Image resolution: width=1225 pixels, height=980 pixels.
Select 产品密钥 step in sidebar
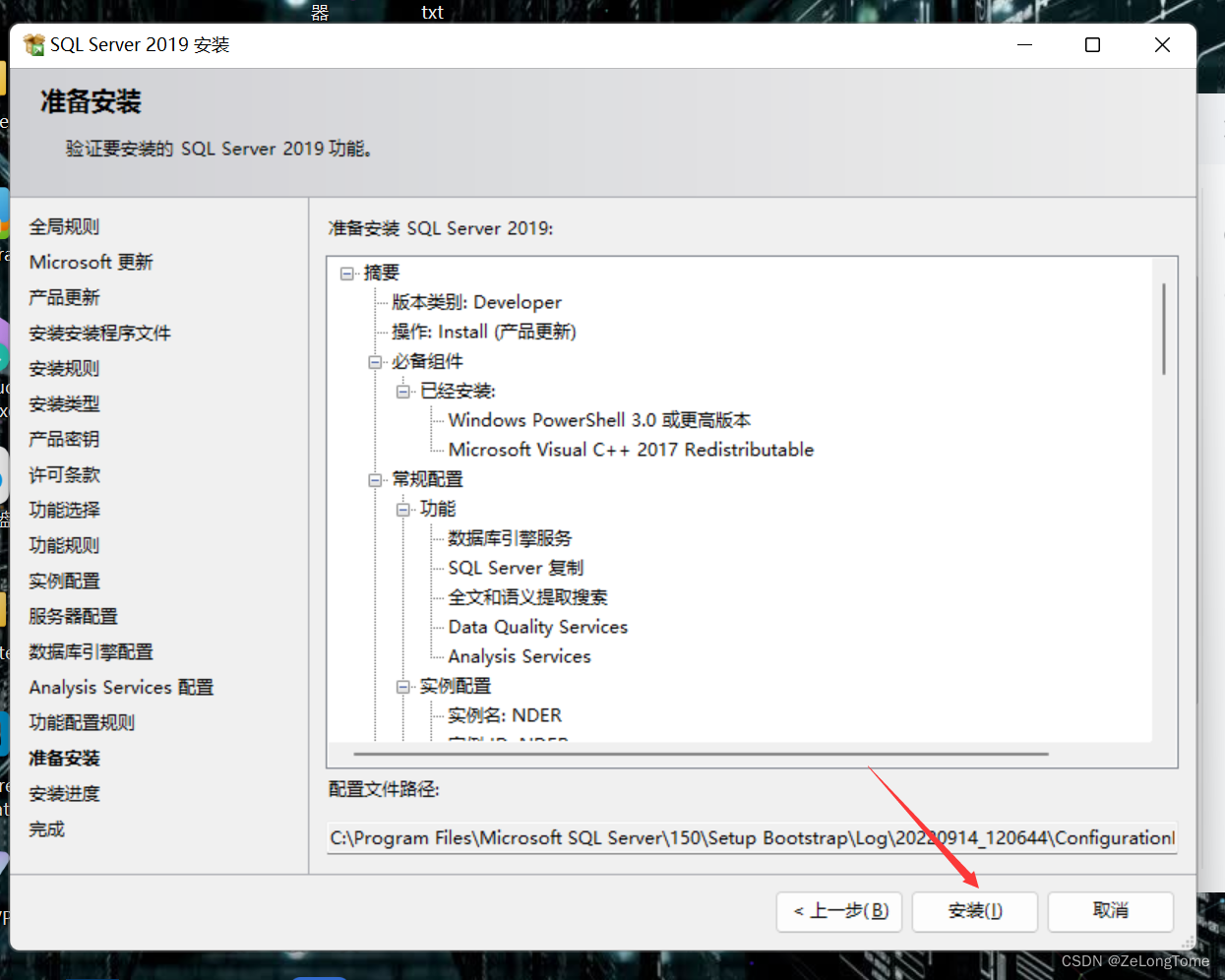click(x=64, y=439)
